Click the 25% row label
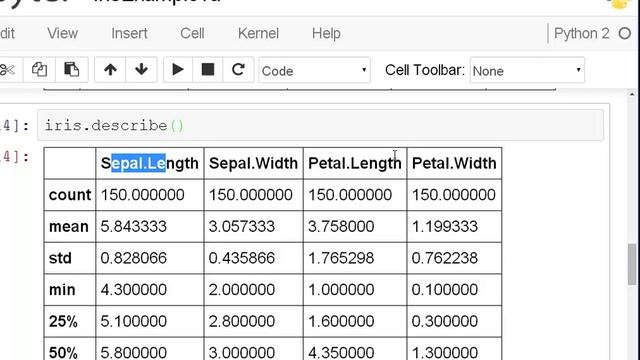This screenshot has width=640, height=360. (63, 321)
